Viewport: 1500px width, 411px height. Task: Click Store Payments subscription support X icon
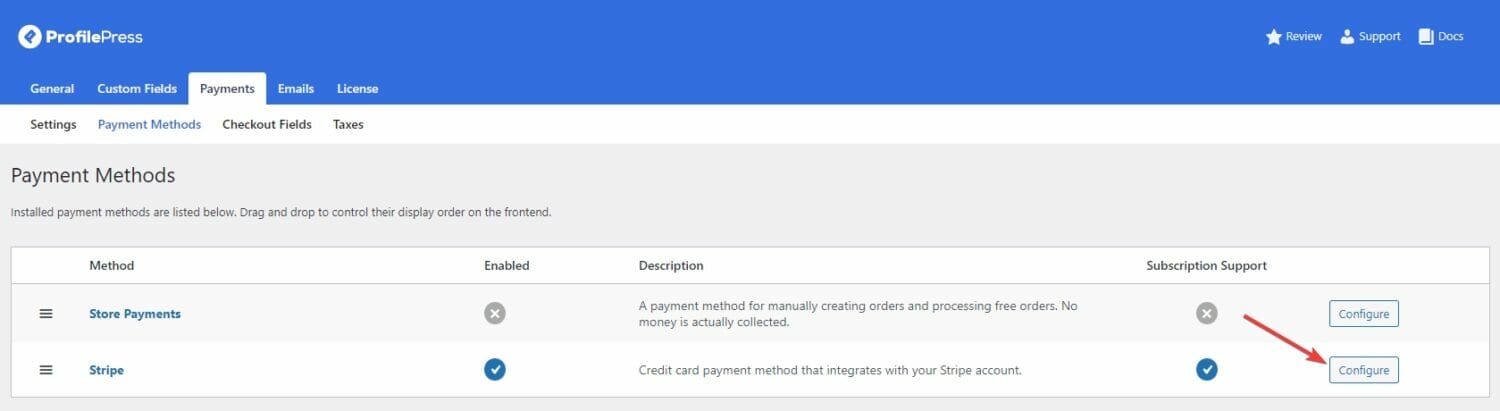(x=1207, y=314)
